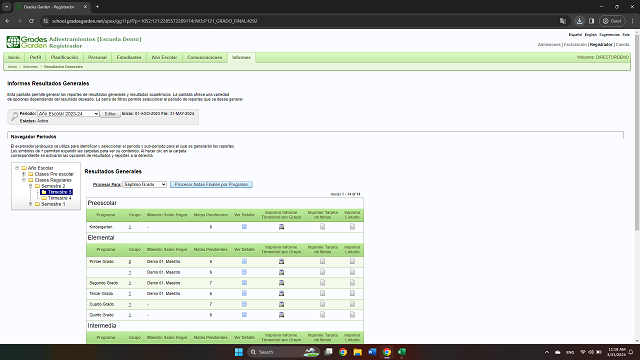Print trimester report for Tercer Grado
Image resolution: width=640 pixels, height=360 pixels.
281,293
